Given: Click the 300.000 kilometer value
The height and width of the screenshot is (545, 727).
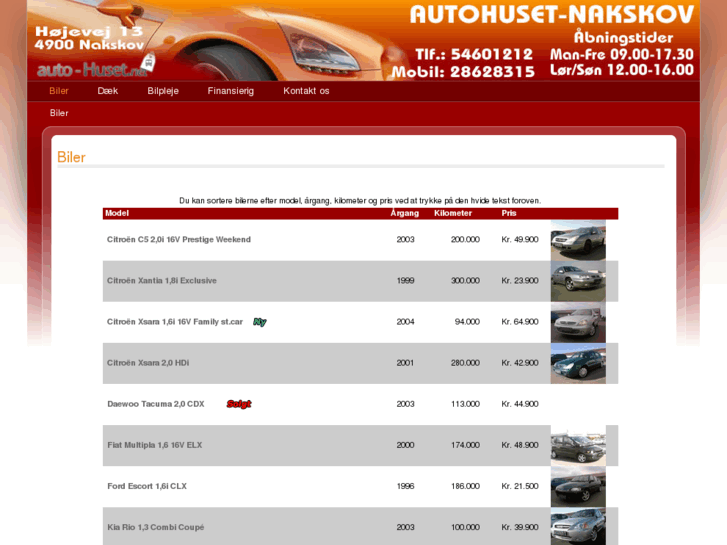Looking at the screenshot, I should click(465, 281).
